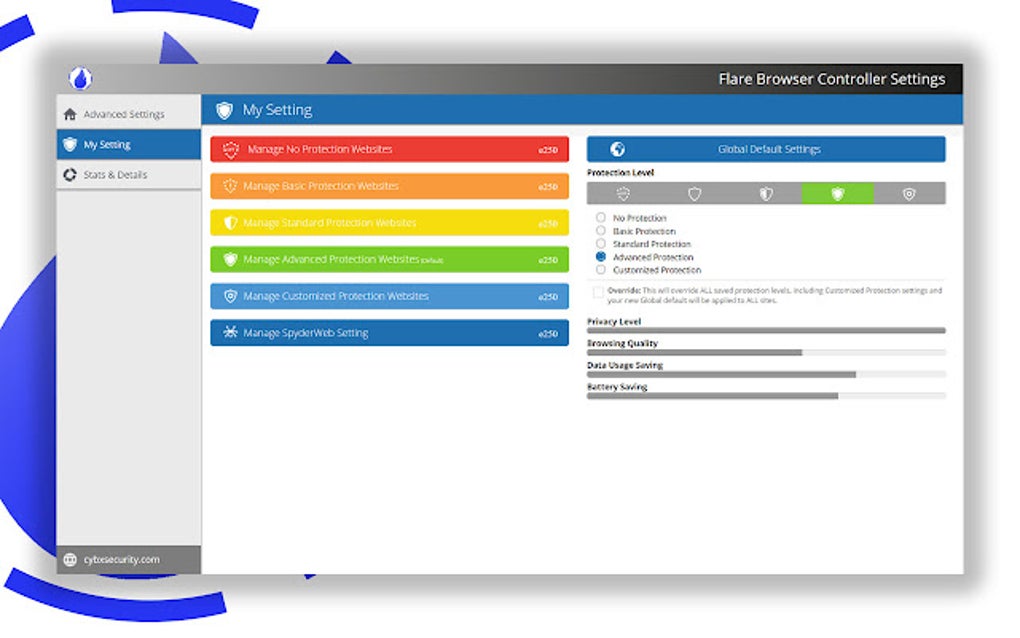Select the Customized Protection shield icon
The width and height of the screenshot is (1020, 638).
(910, 194)
